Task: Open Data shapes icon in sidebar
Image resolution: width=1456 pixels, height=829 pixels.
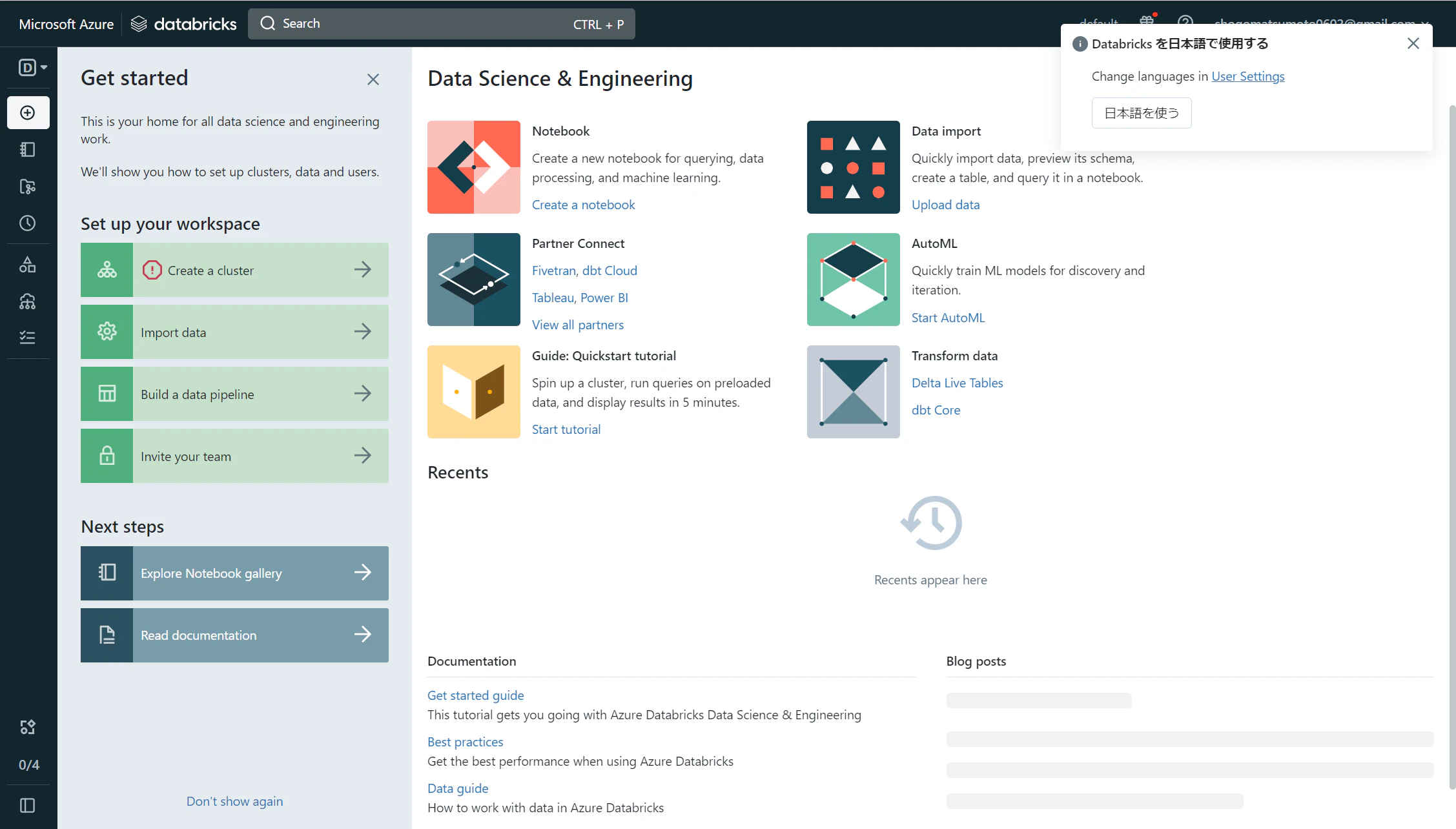Action: point(28,265)
